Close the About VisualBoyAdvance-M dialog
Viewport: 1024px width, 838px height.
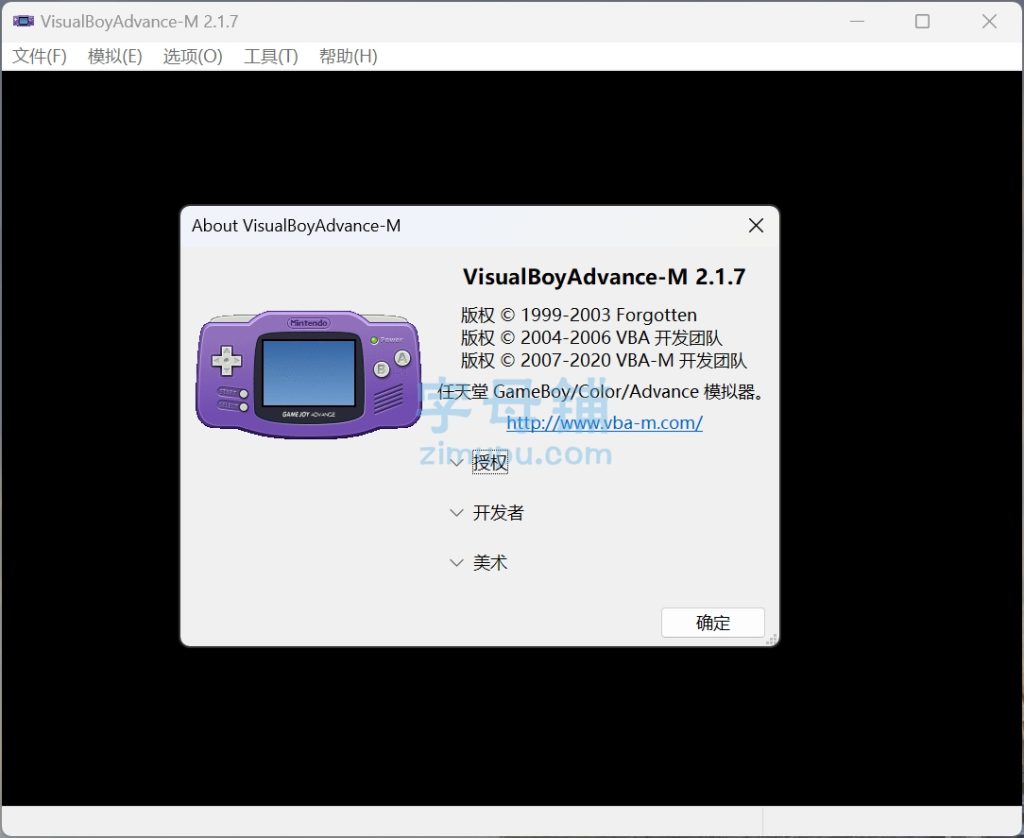pyautogui.click(x=756, y=225)
